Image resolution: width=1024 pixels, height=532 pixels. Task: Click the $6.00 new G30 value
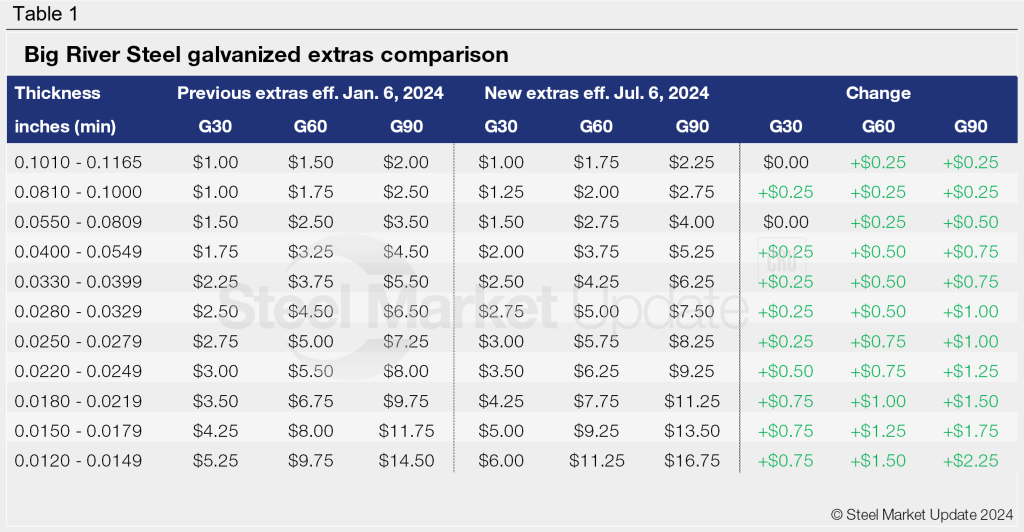click(x=500, y=461)
